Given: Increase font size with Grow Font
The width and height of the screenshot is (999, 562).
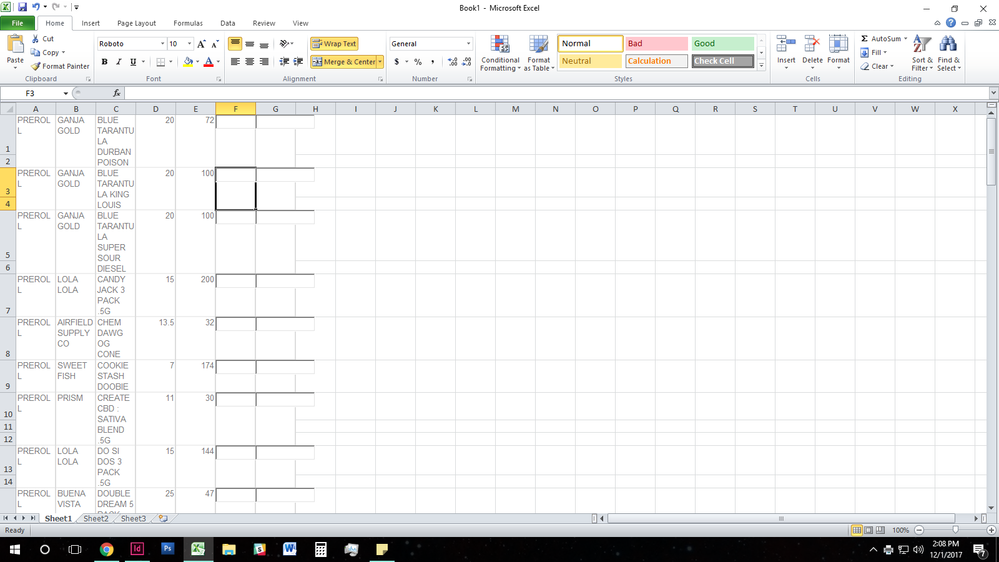Looking at the screenshot, I should click(201, 44).
